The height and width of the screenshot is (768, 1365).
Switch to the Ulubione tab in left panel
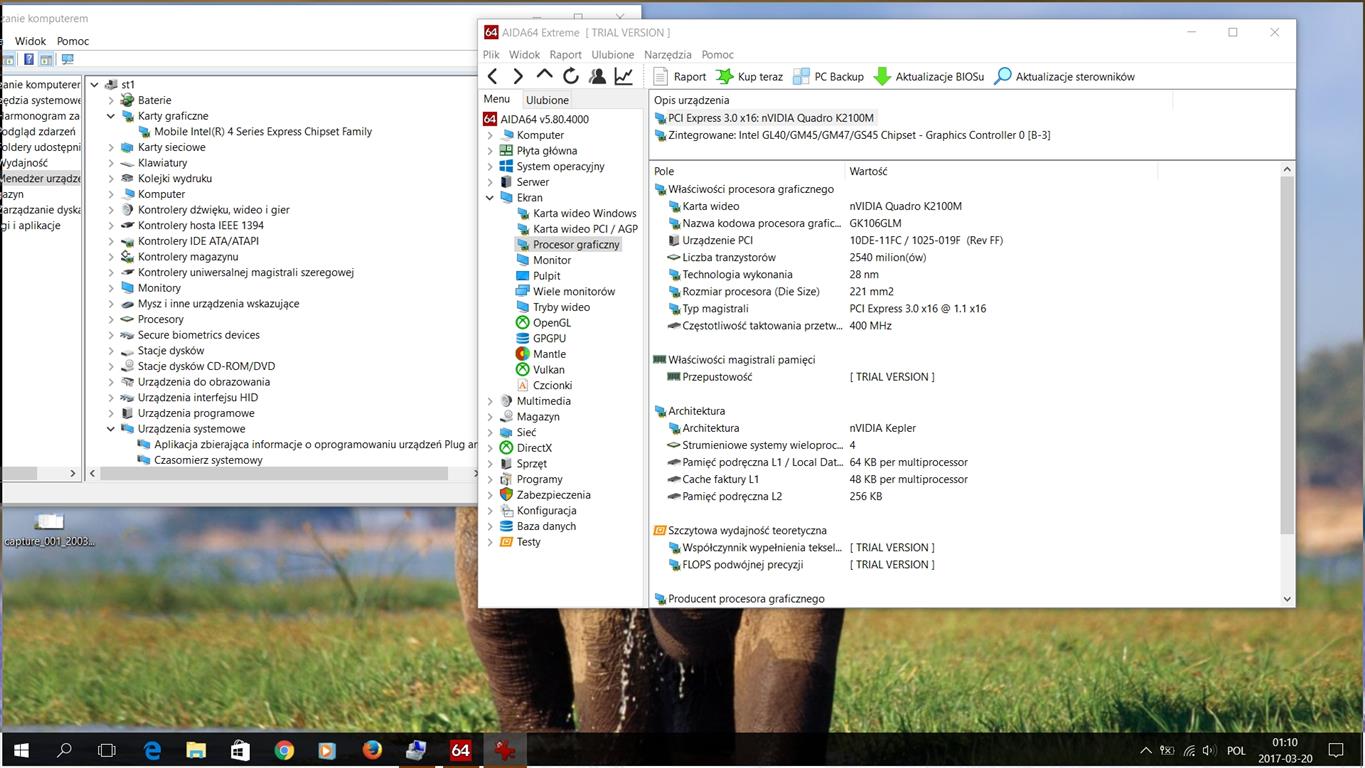[547, 100]
